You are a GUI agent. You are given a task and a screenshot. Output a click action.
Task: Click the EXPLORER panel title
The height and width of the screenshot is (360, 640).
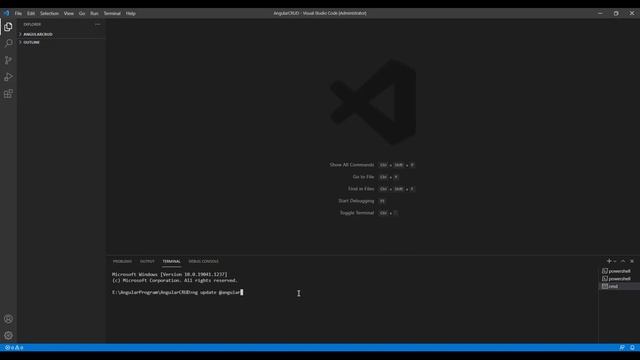tap(32, 24)
